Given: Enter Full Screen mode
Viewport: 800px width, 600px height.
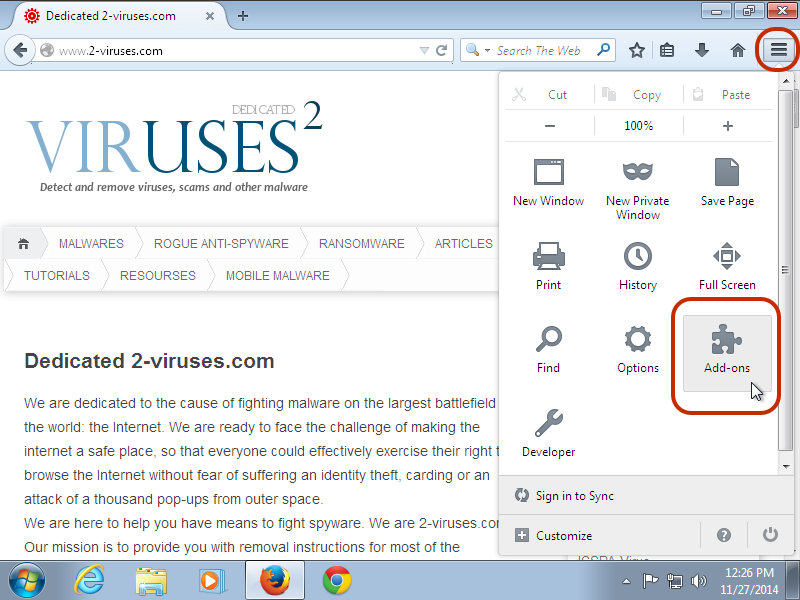Looking at the screenshot, I should click(727, 266).
